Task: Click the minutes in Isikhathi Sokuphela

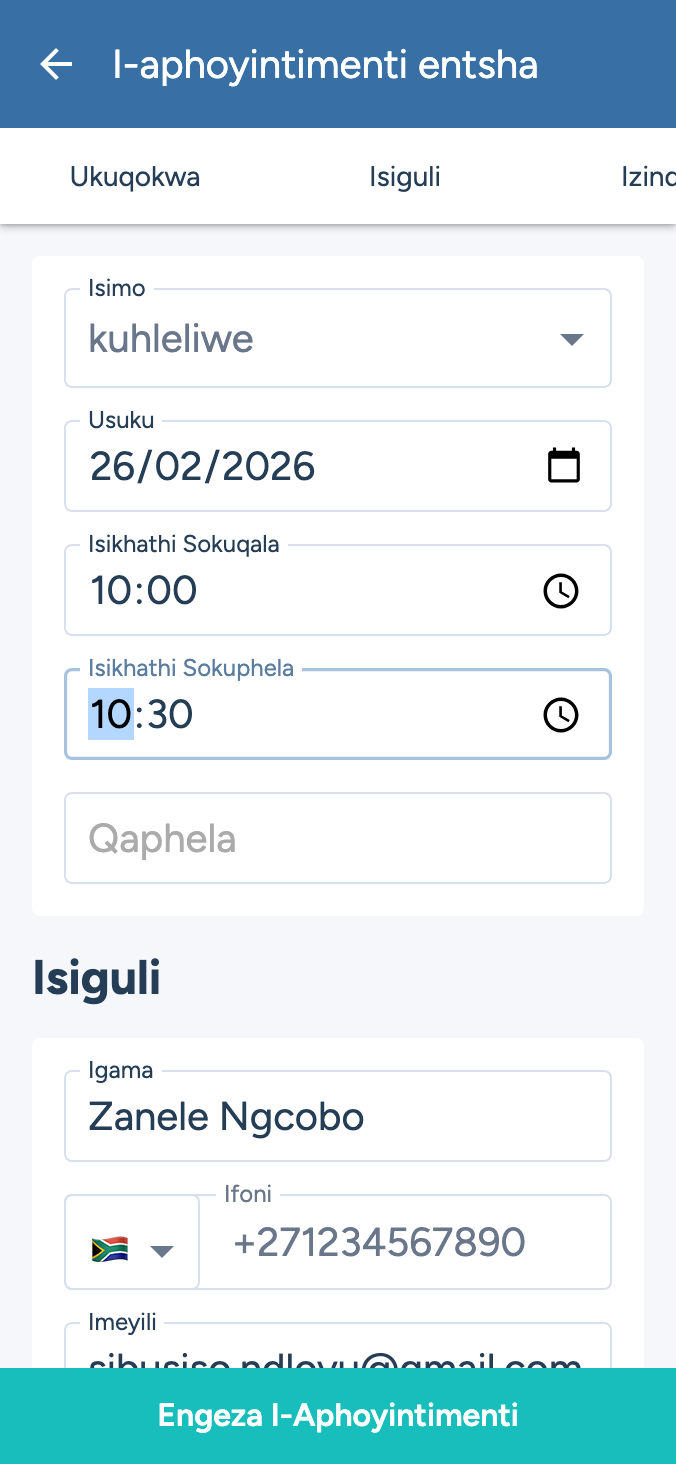Action: [x=169, y=715]
